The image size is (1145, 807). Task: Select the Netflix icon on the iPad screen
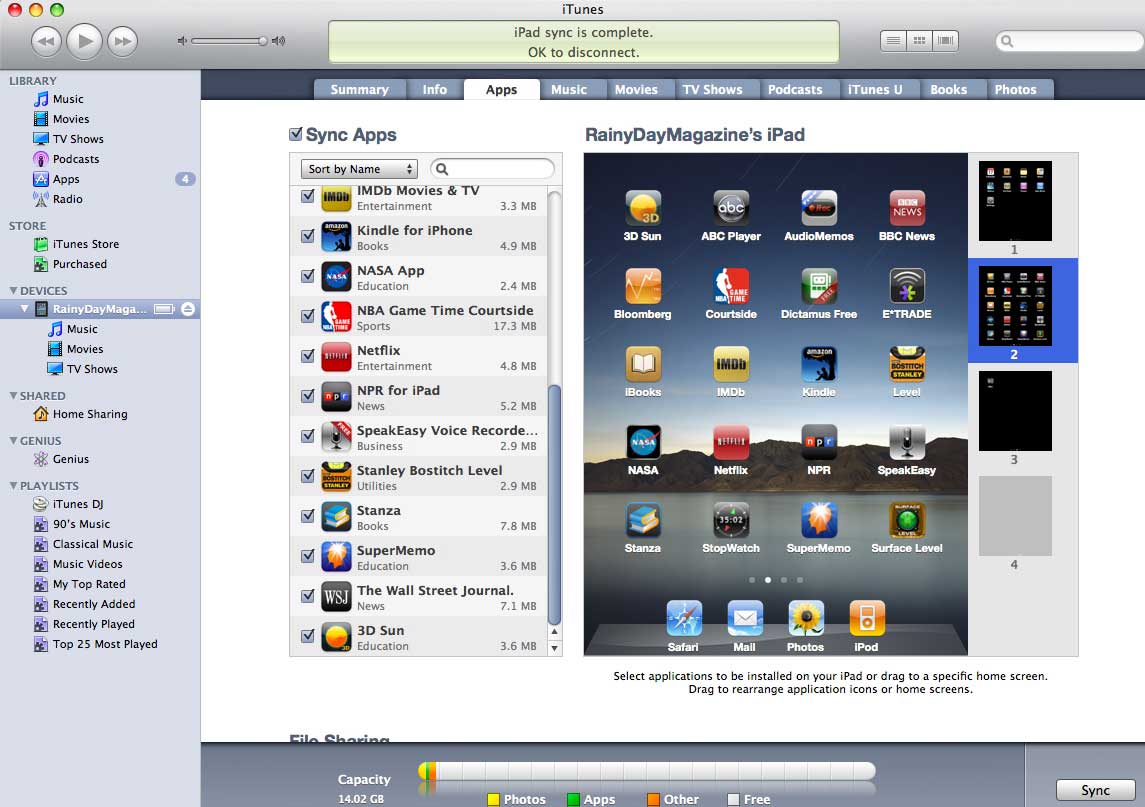click(x=731, y=443)
